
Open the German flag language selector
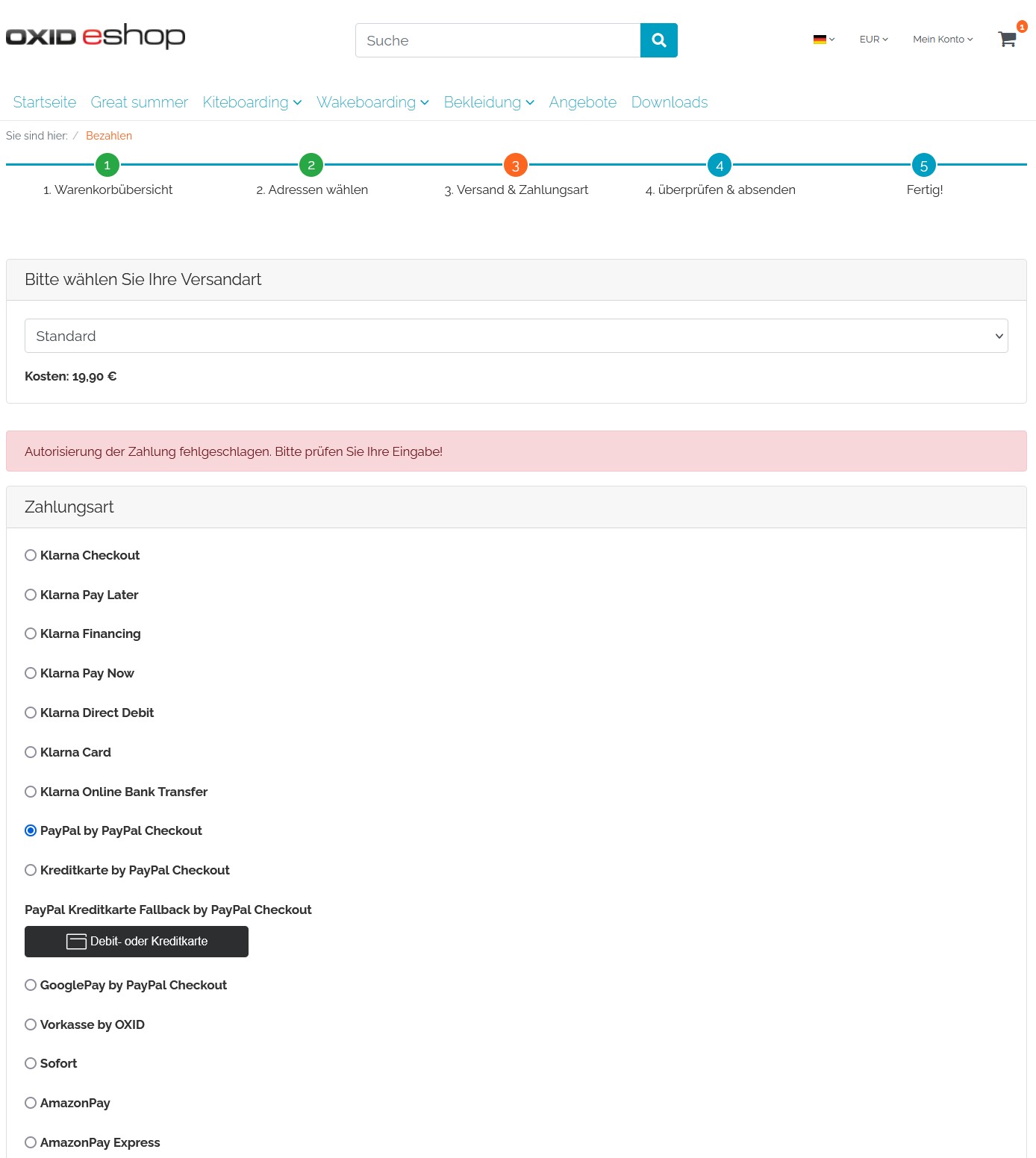tap(823, 40)
